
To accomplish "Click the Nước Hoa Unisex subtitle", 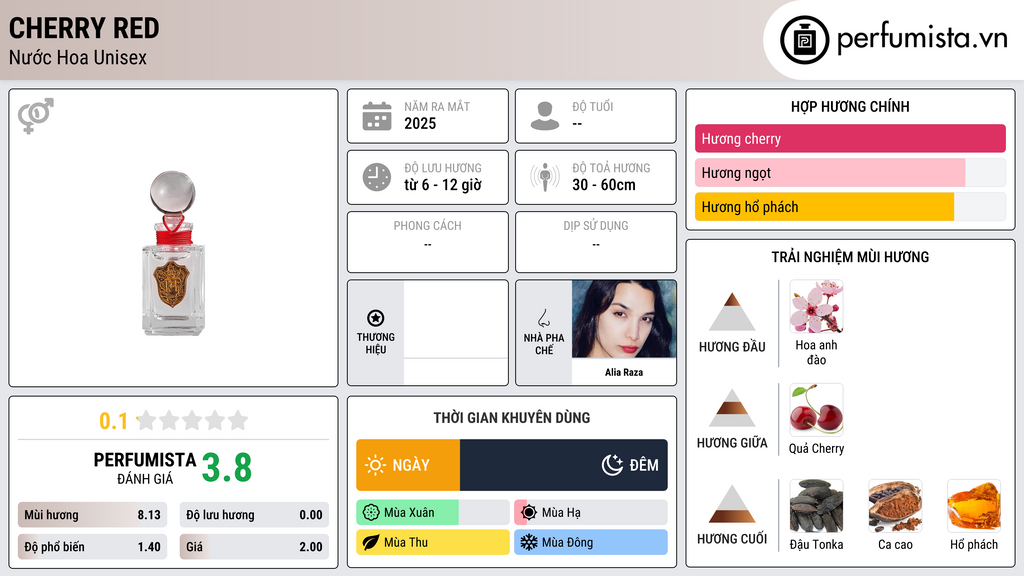I will tap(78, 57).
